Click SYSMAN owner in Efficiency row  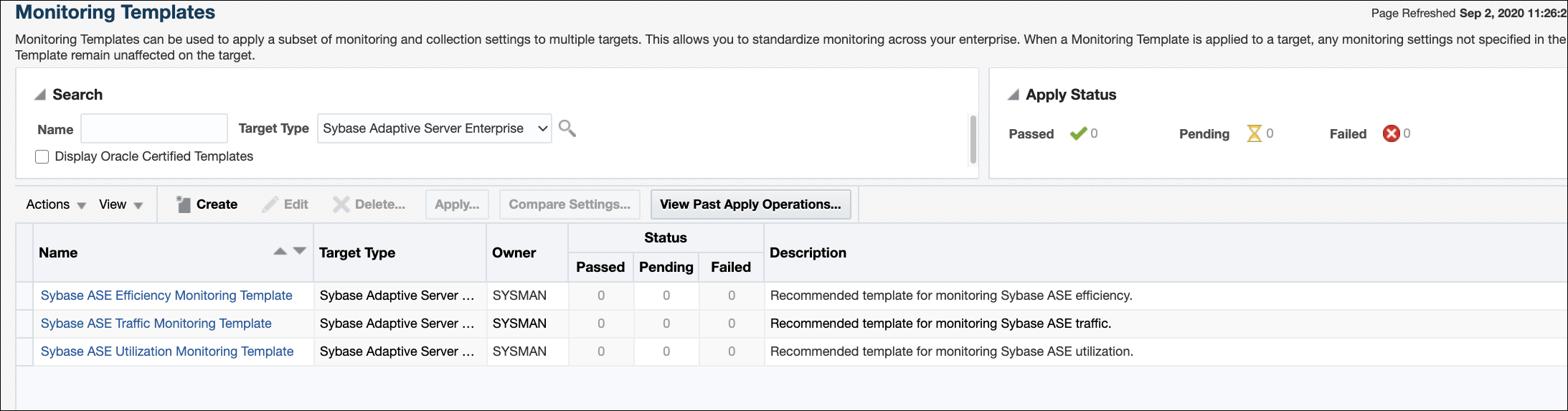(x=519, y=296)
